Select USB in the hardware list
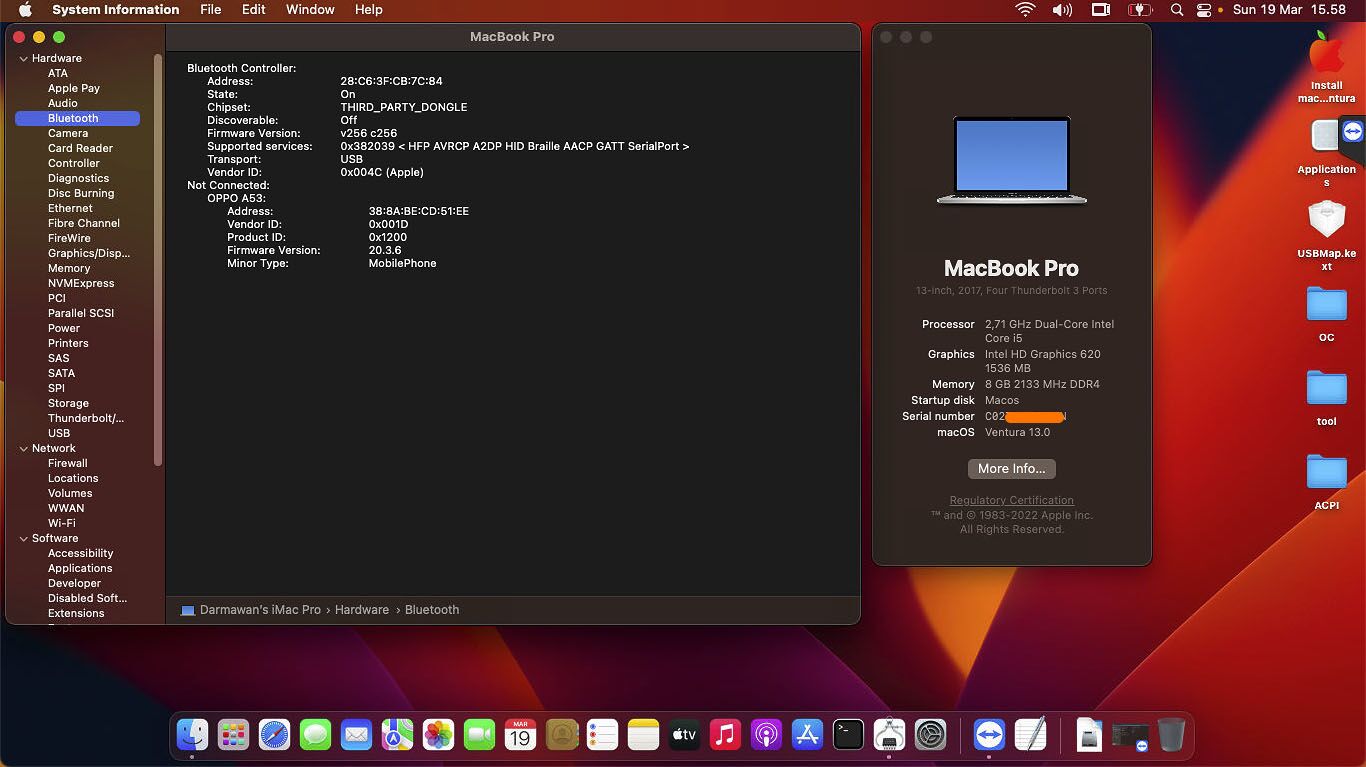Screen dimensions: 1366x767 coord(59,433)
